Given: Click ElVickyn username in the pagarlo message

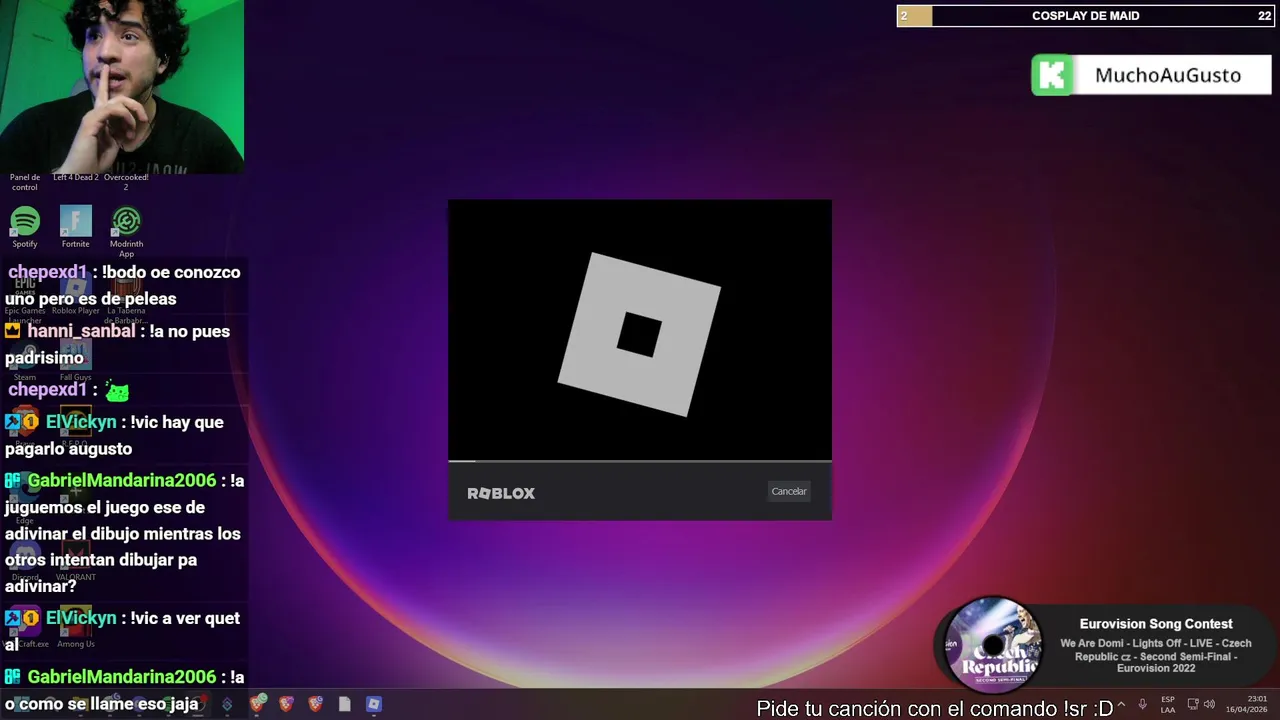Looking at the screenshot, I should 81,422.
